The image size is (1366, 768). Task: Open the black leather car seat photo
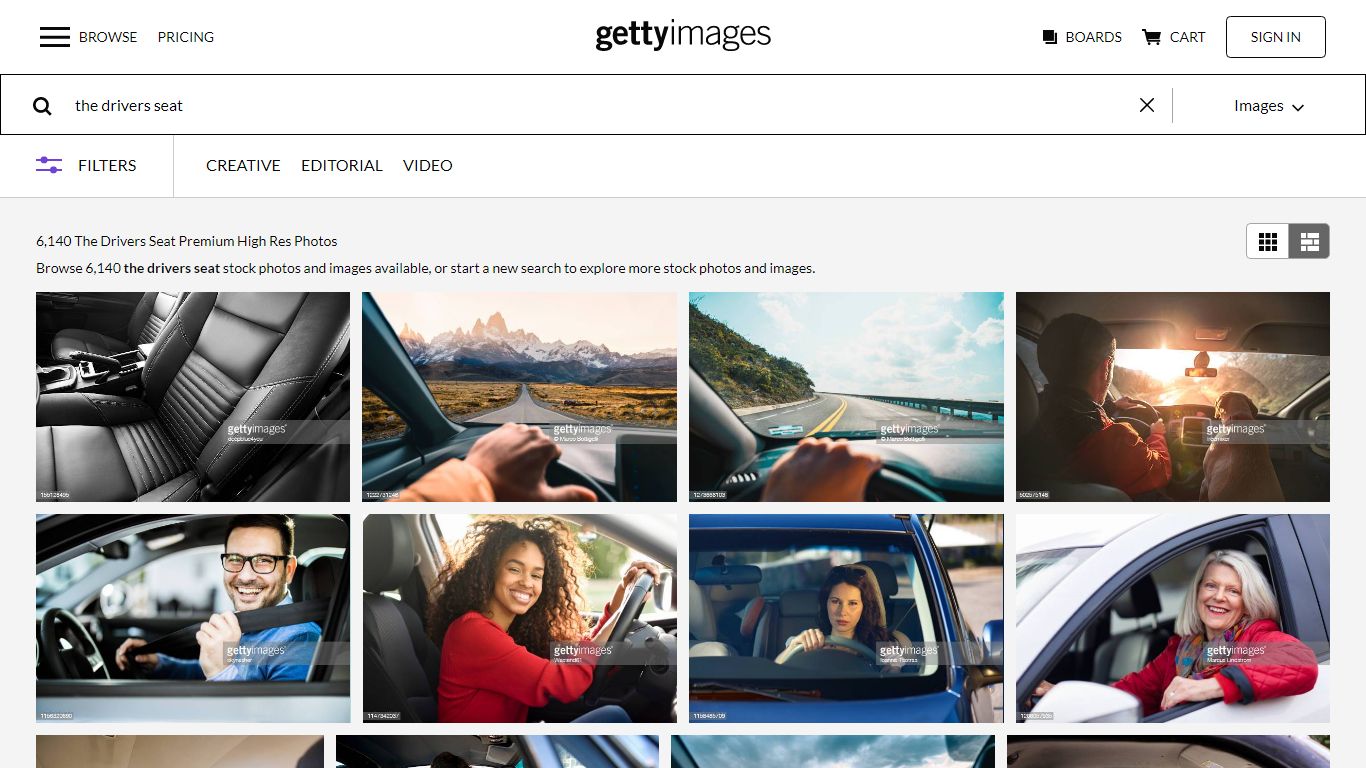click(x=193, y=397)
